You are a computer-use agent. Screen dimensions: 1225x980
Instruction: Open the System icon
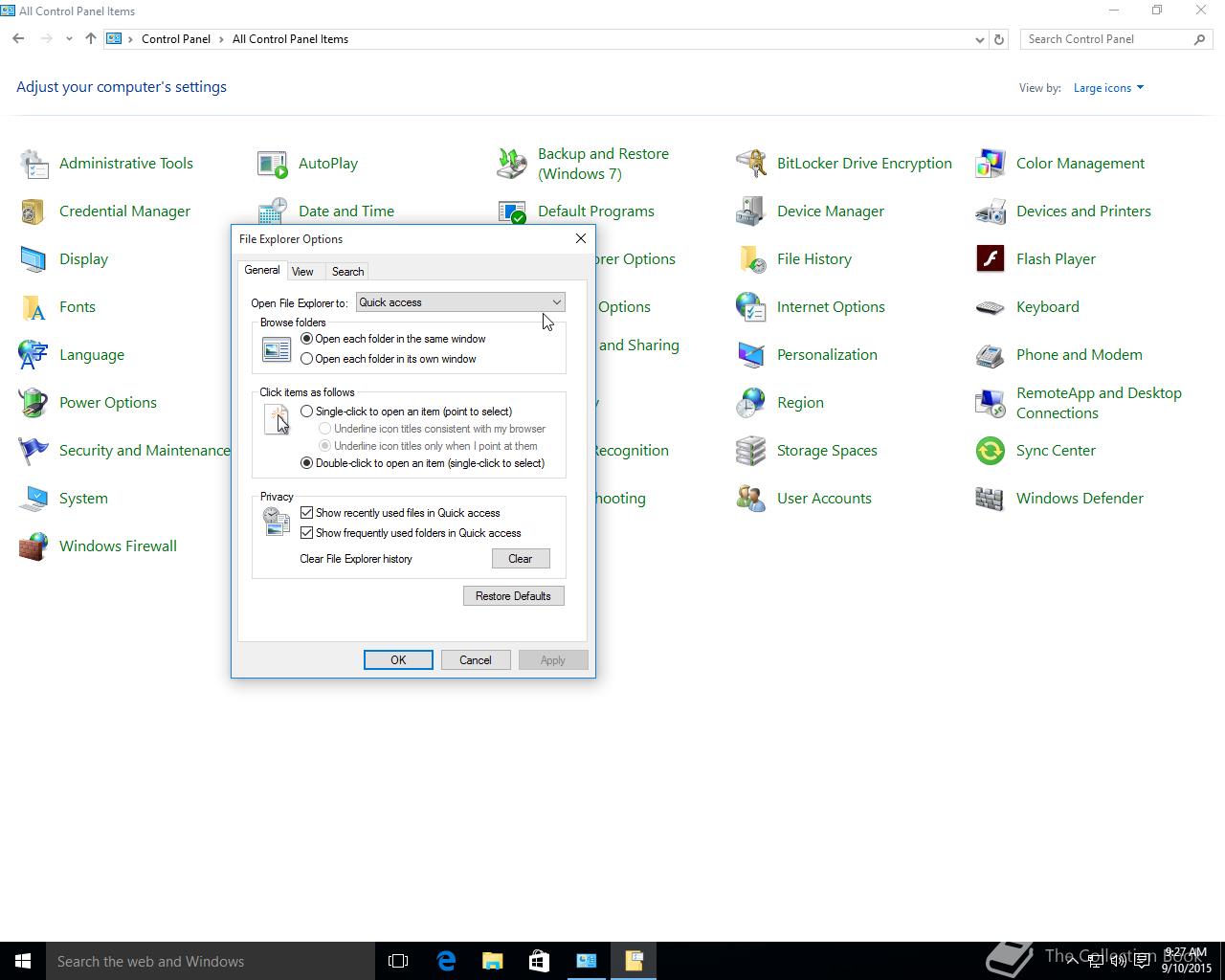(x=34, y=499)
